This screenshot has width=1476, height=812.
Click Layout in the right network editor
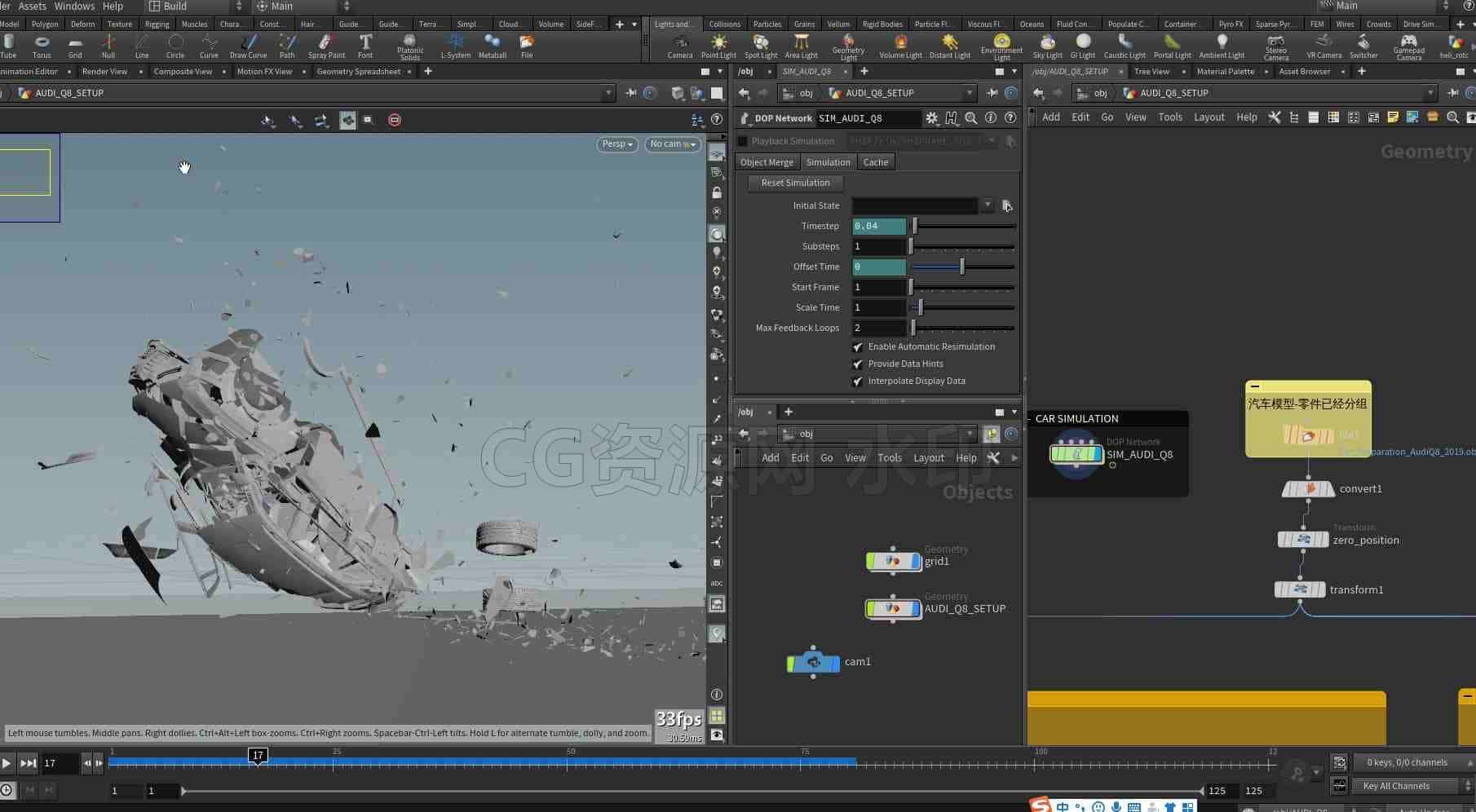1209,117
